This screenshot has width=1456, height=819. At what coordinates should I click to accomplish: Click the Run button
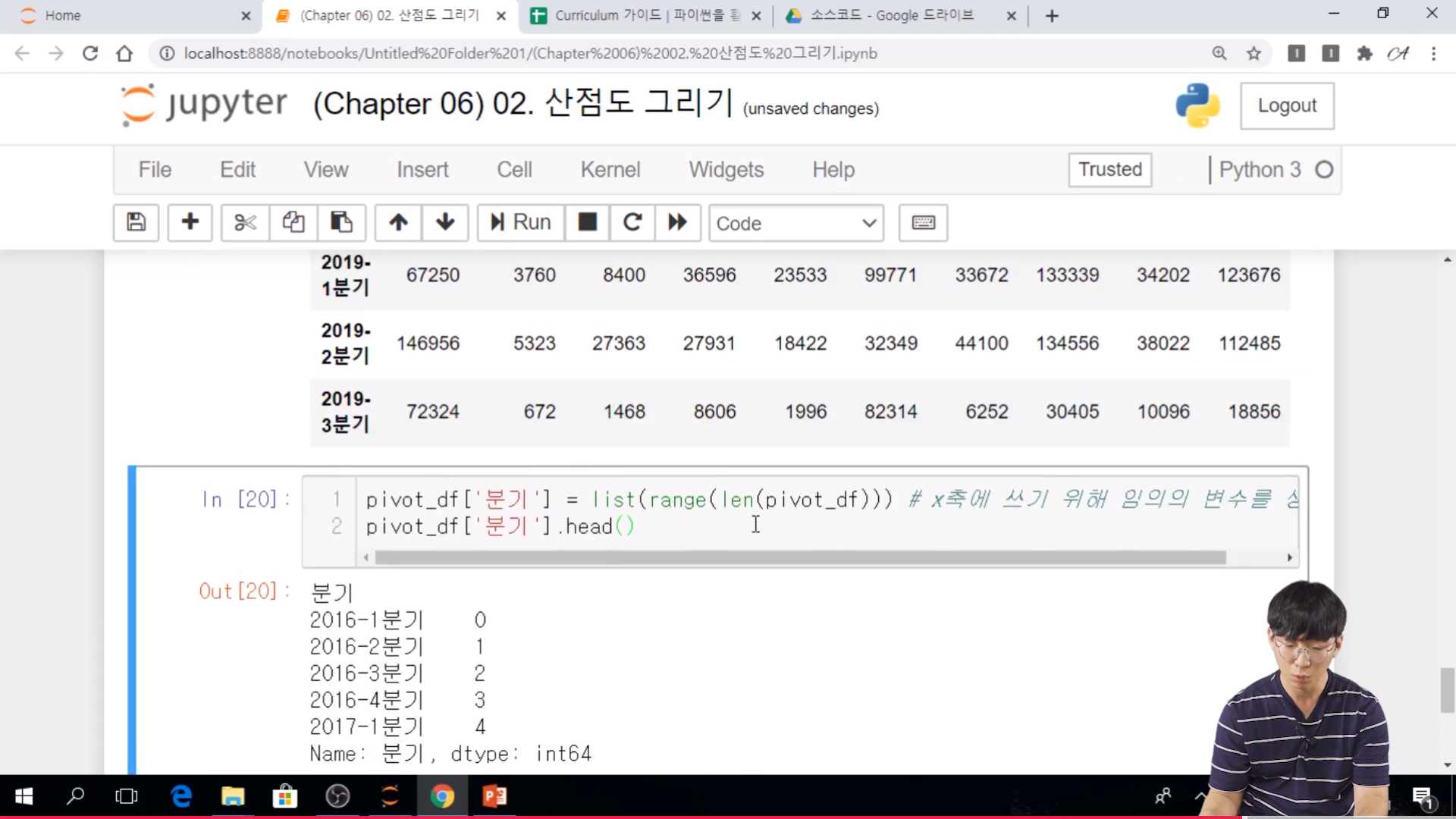[520, 222]
